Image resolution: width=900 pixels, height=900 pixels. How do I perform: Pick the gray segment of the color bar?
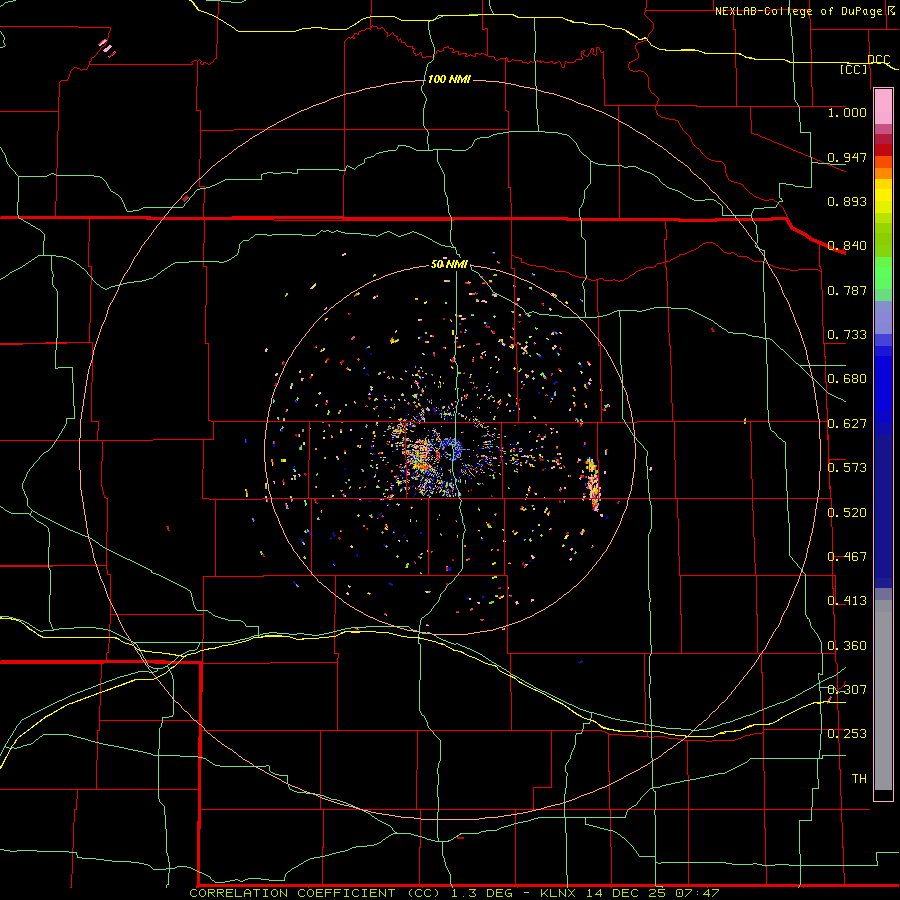point(883,695)
